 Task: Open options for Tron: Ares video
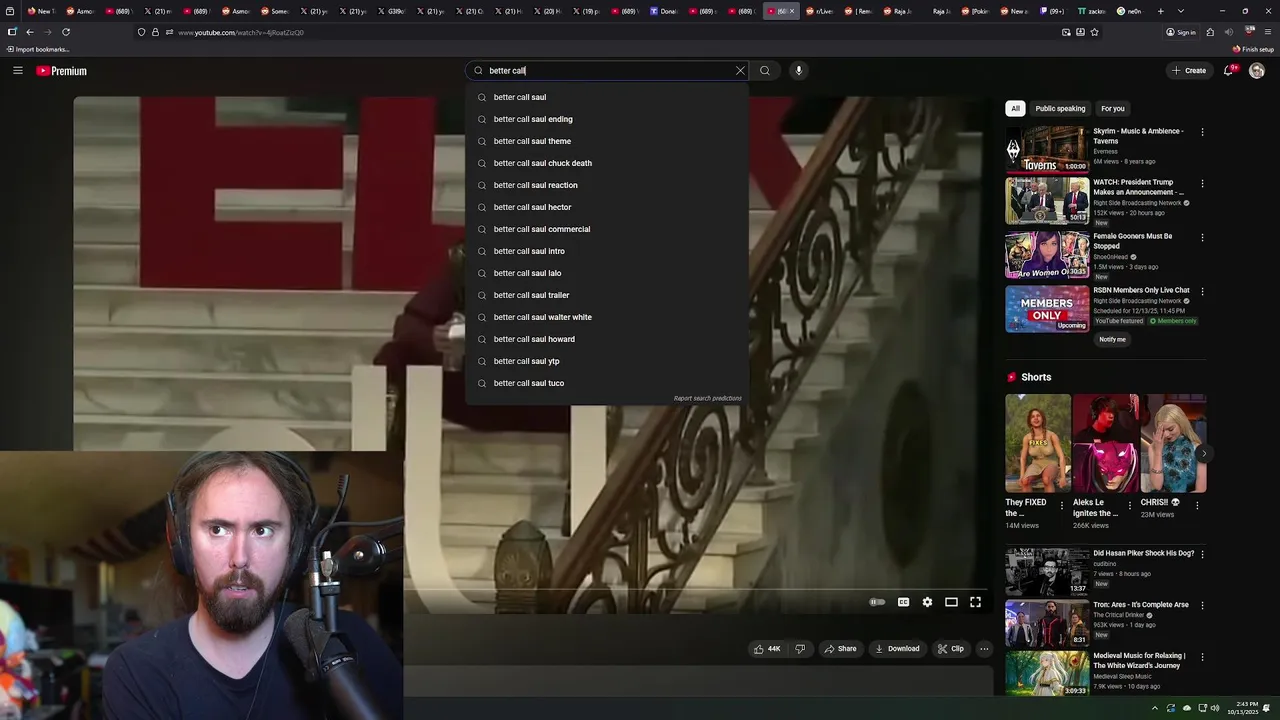pos(1202,606)
